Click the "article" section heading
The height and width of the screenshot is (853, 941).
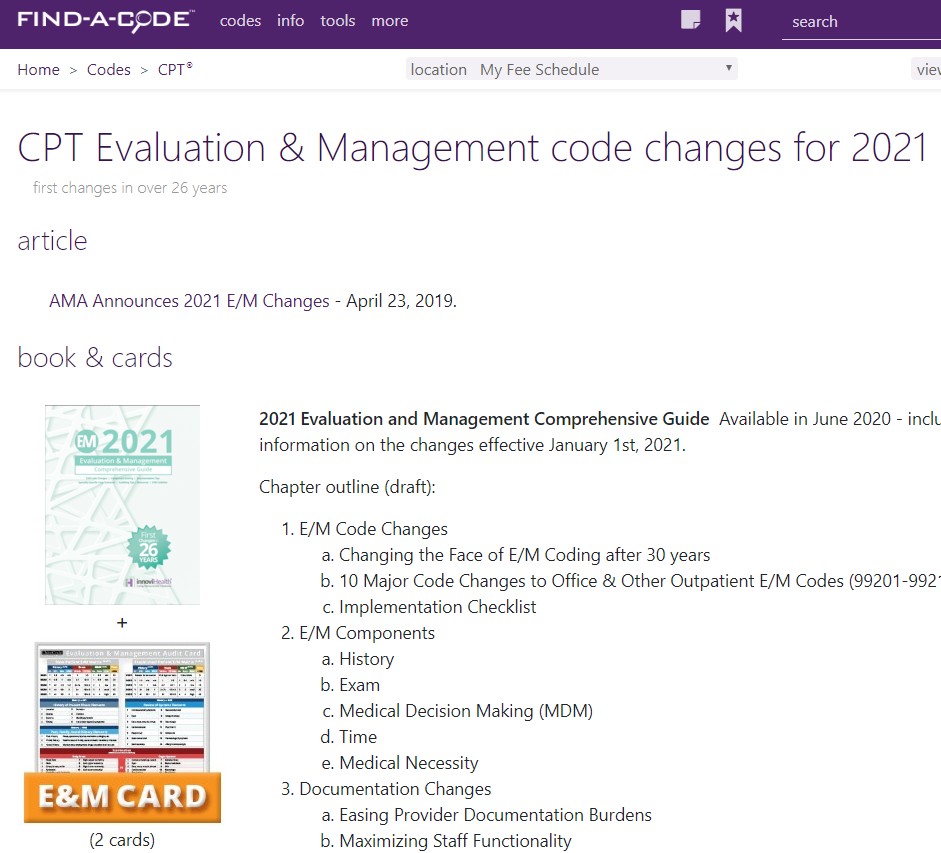(x=52, y=241)
